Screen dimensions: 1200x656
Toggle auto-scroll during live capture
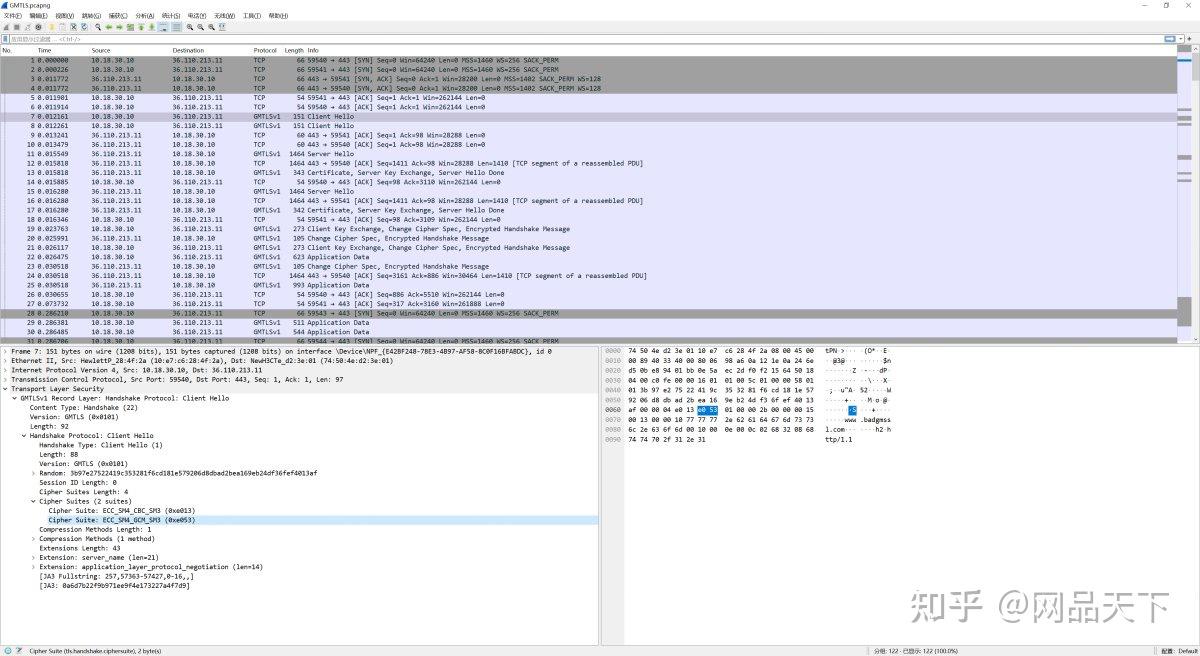[x=164, y=27]
